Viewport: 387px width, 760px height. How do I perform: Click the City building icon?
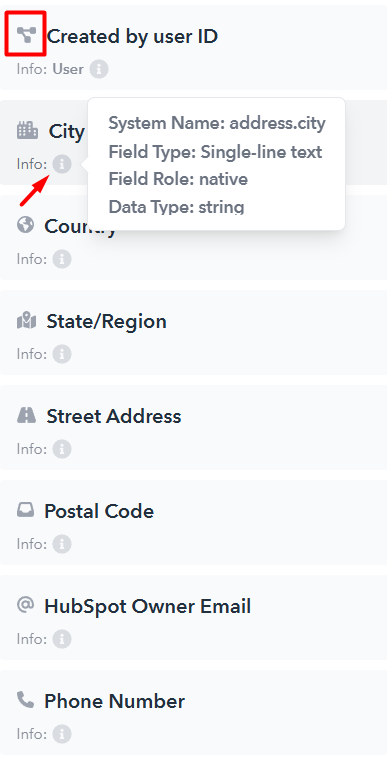click(x=27, y=130)
